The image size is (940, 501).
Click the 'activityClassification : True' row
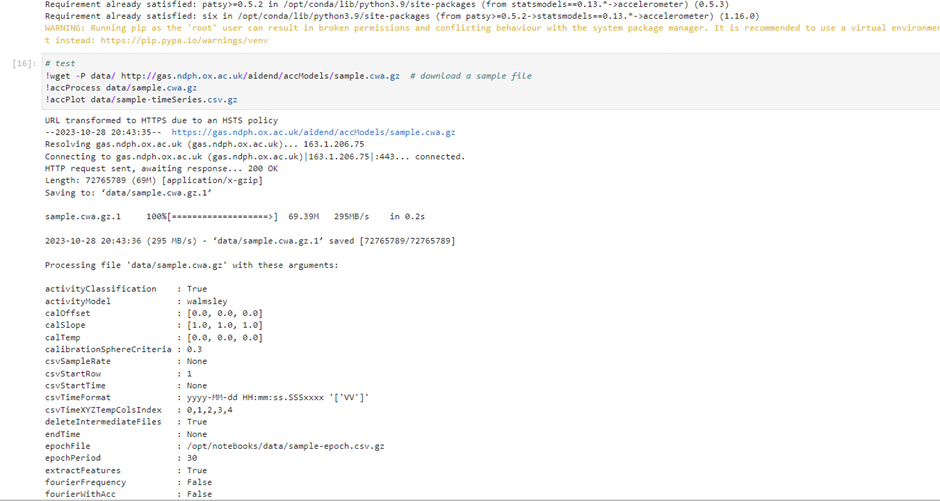126,289
